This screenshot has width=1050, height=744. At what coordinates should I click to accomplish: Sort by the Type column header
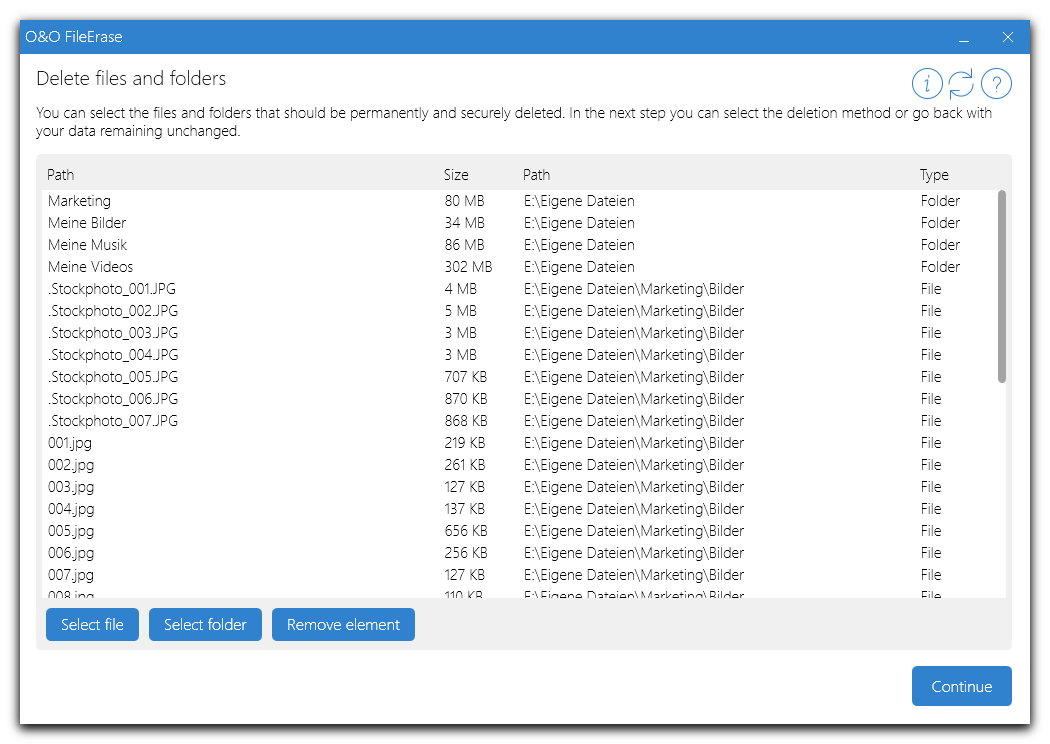934,175
